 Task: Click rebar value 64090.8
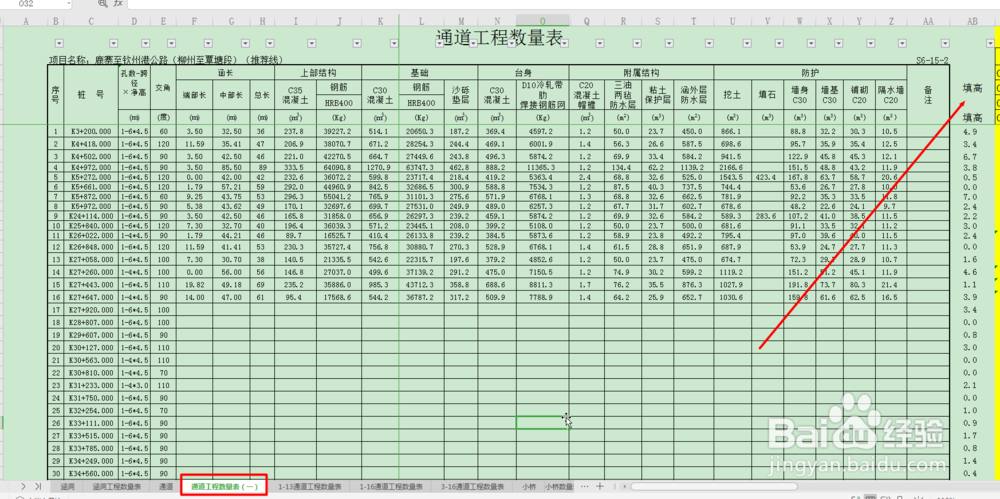[x=338, y=167]
